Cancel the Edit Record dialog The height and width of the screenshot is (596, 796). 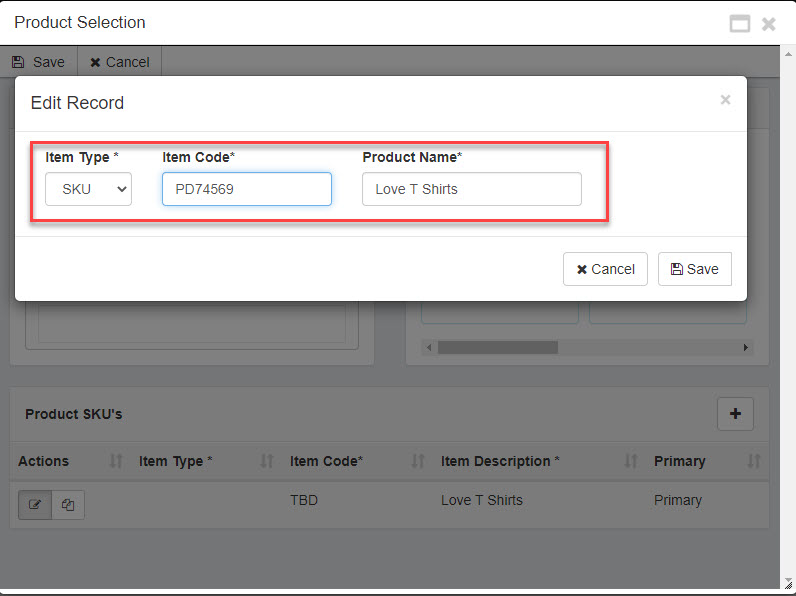point(605,269)
